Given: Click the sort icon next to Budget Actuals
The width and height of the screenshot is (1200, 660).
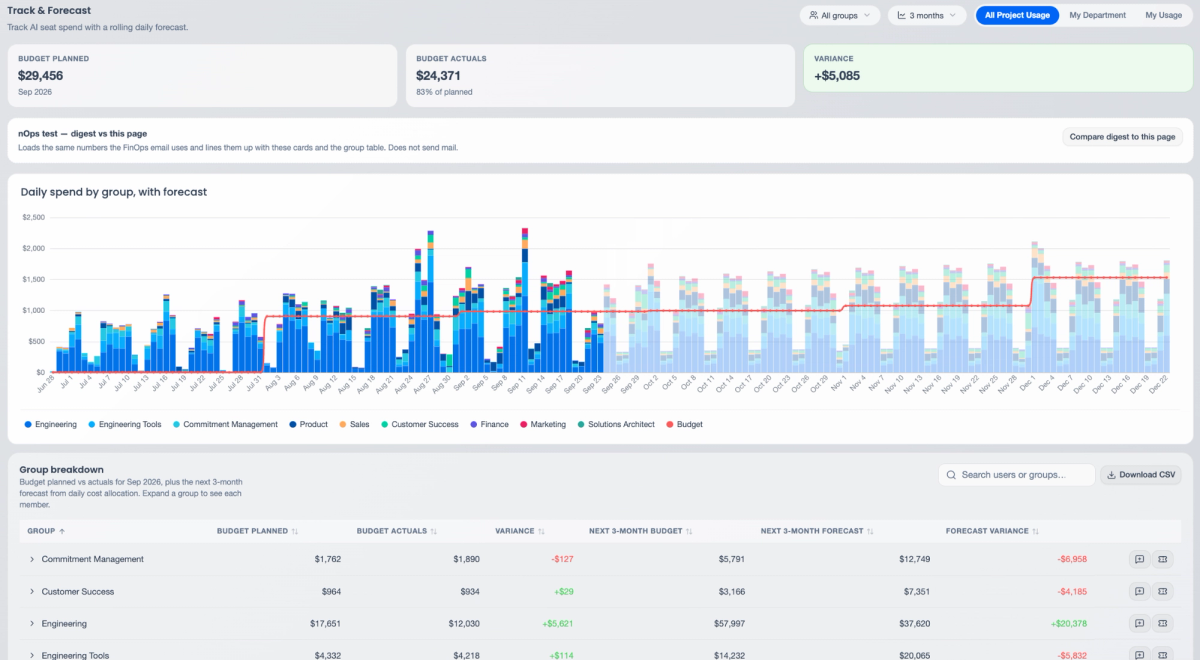Looking at the screenshot, I should [x=434, y=531].
